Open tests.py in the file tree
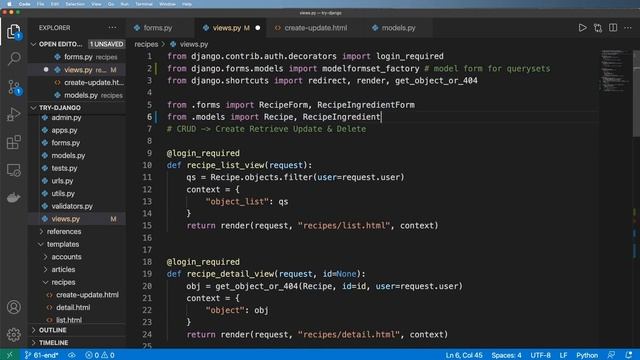 [64, 168]
